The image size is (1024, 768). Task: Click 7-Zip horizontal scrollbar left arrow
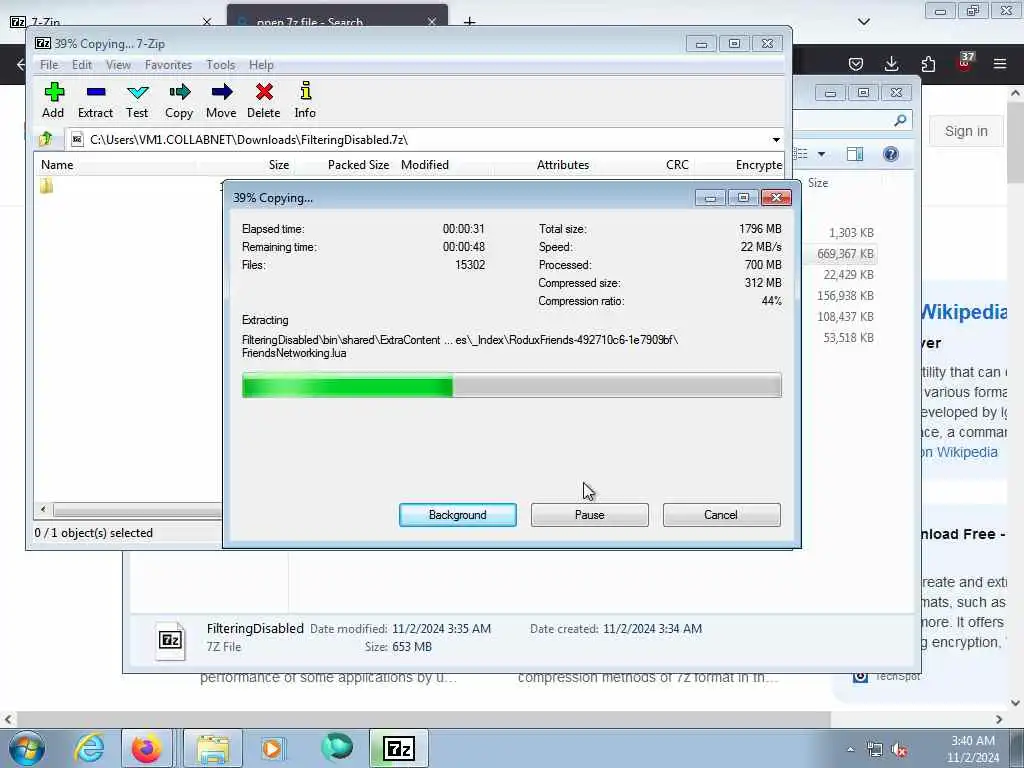click(x=43, y=509)
